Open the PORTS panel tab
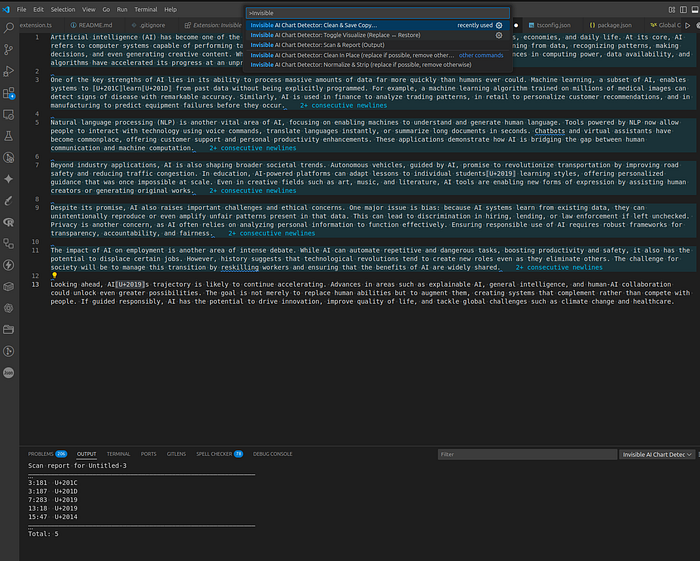700x561 pixels. [149, 454]
